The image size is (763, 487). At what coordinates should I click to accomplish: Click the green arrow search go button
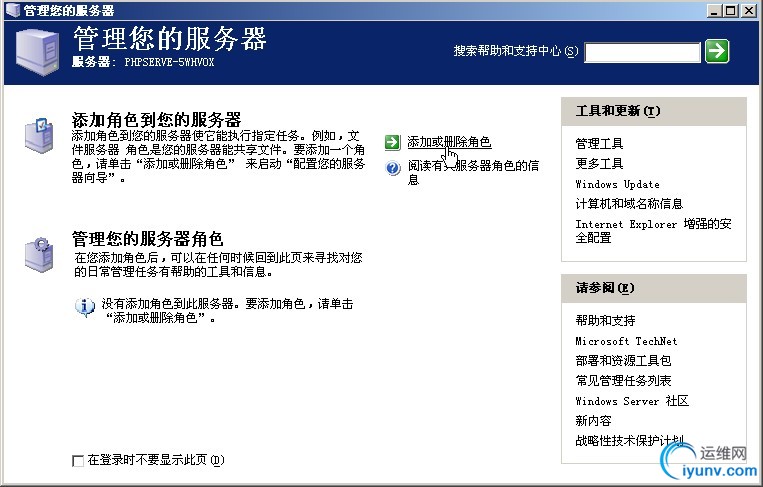pos(717,51)
